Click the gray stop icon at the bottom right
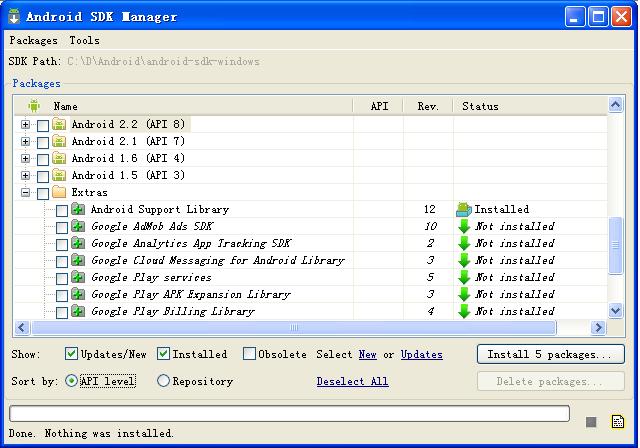 coord(591,422)
